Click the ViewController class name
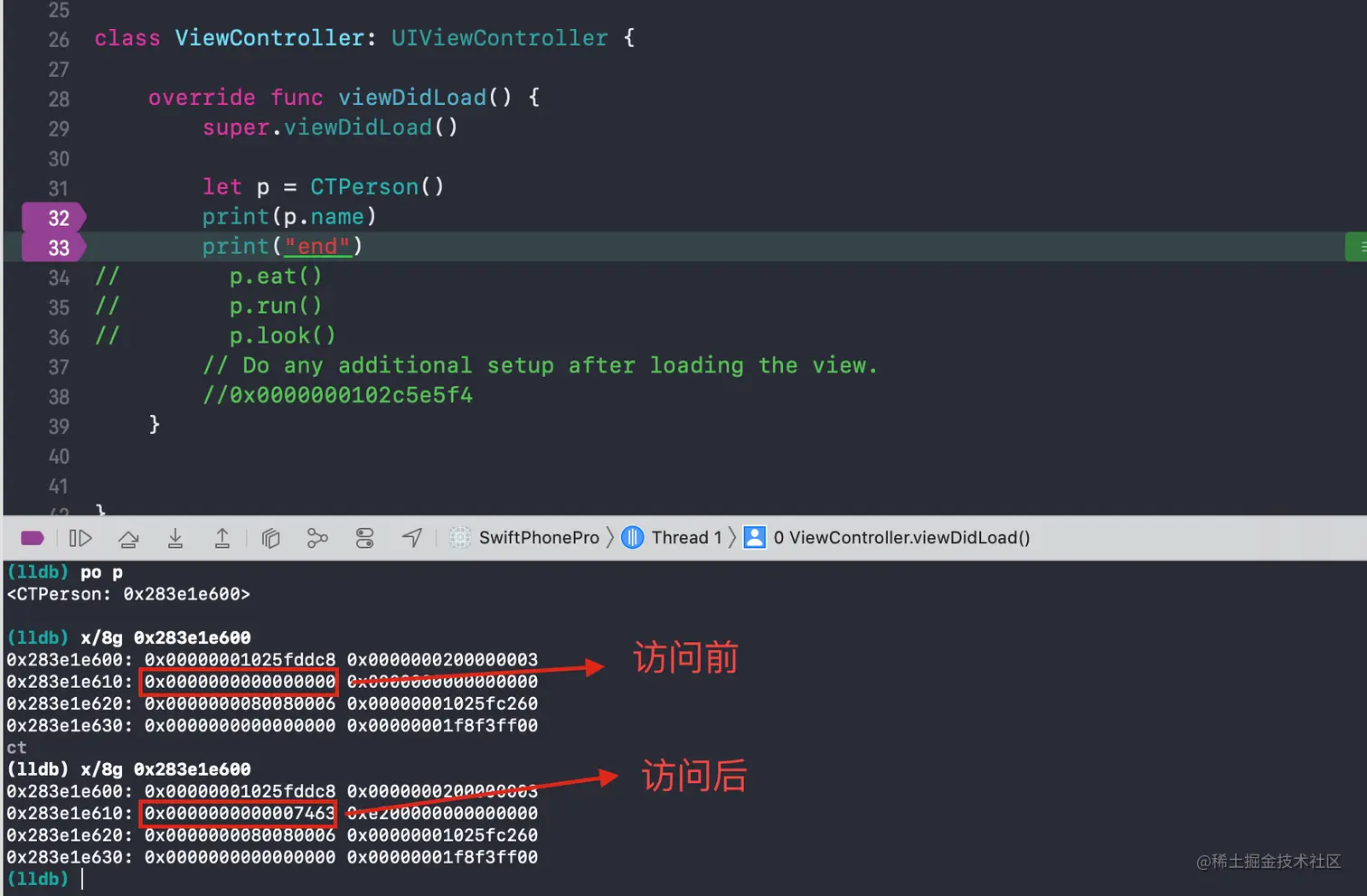Image resolution: width=1367 pixels, height=896 pixels. [269, 38]
